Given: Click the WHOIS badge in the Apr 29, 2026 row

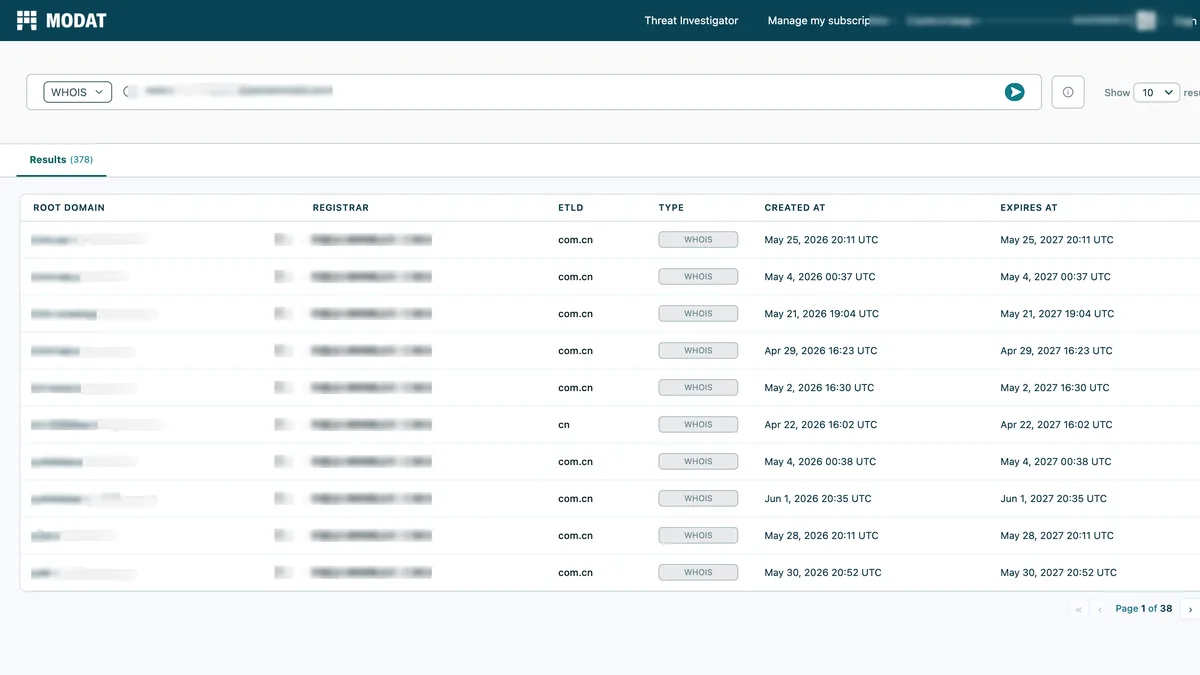Looking at the screenshot, I should 698,351.
